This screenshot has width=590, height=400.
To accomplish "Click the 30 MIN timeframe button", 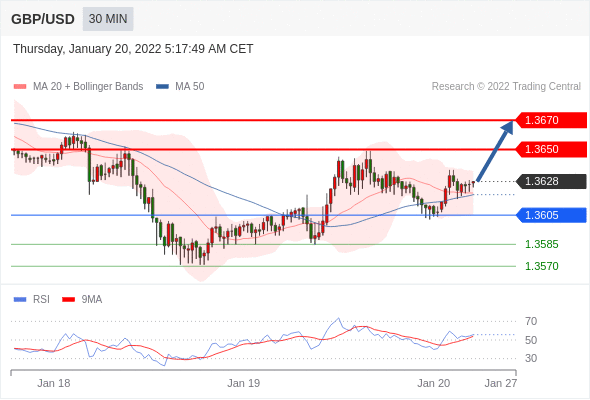I will 108,19.
